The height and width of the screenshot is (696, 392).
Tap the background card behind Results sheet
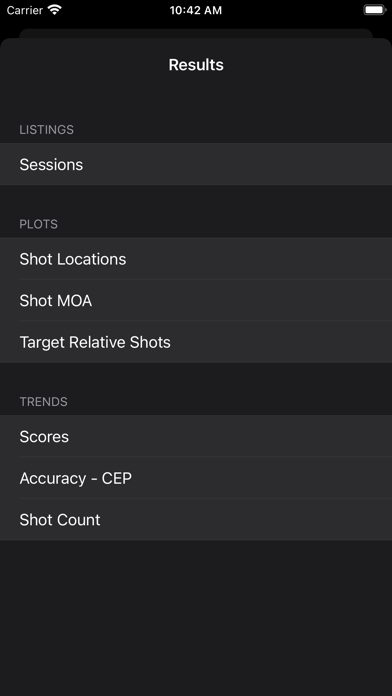click(x=196, y=33)
